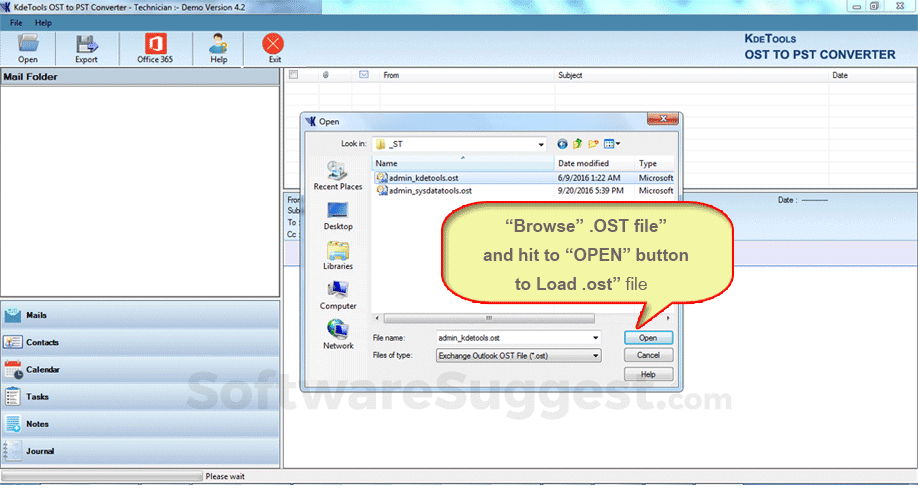Click the Export toolbar icon

point(86,48)
